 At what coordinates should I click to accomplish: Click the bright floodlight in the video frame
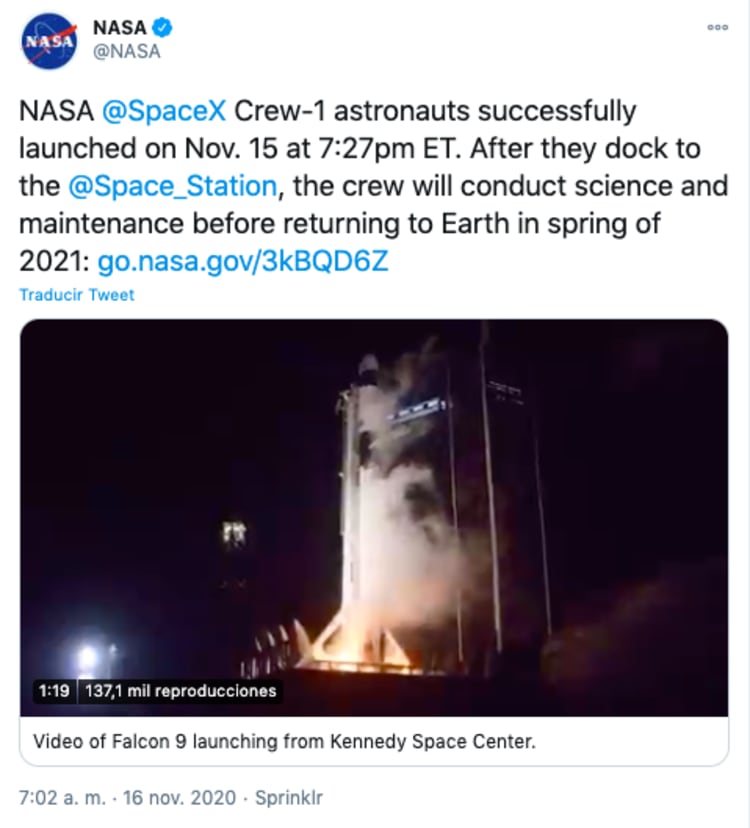tap(88, 657)
